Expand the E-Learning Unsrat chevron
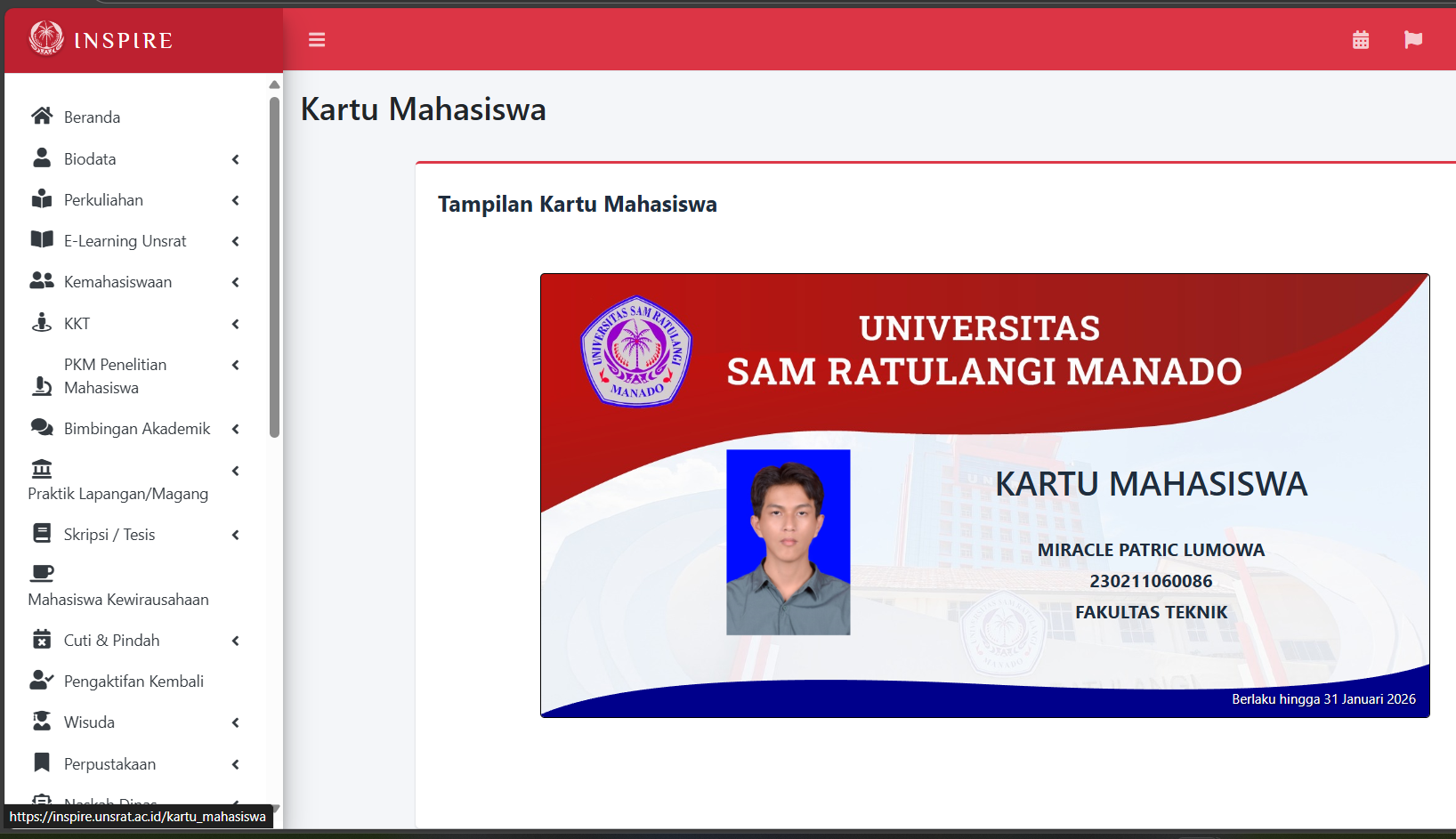This screenshot has width=1456, height=839. pyautogui.click(x=236, y=241)
